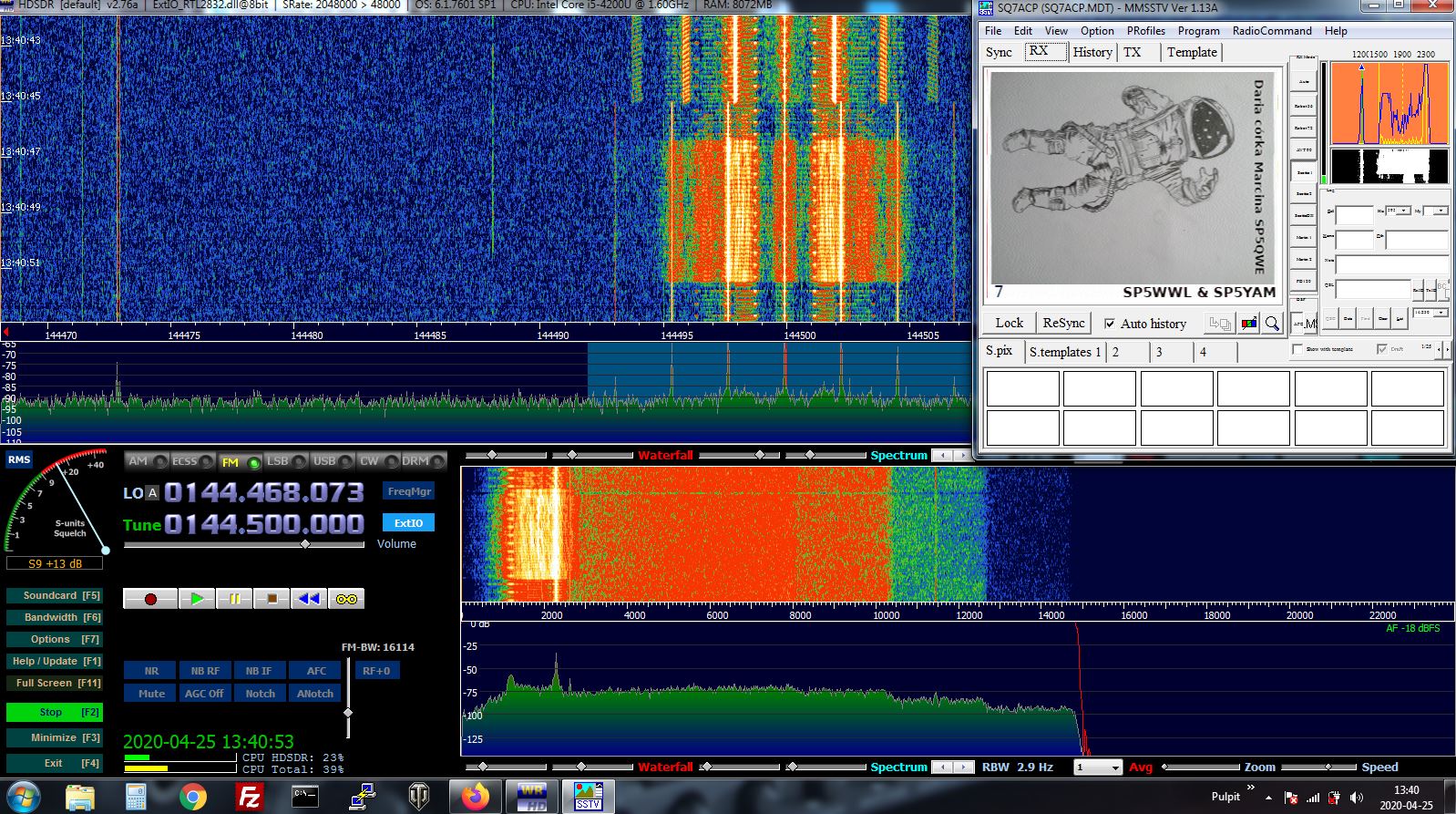The image size is (1456, 814).
Task: Switch to the S.templates 1 tab
Action: click(x=1065, y=352)
